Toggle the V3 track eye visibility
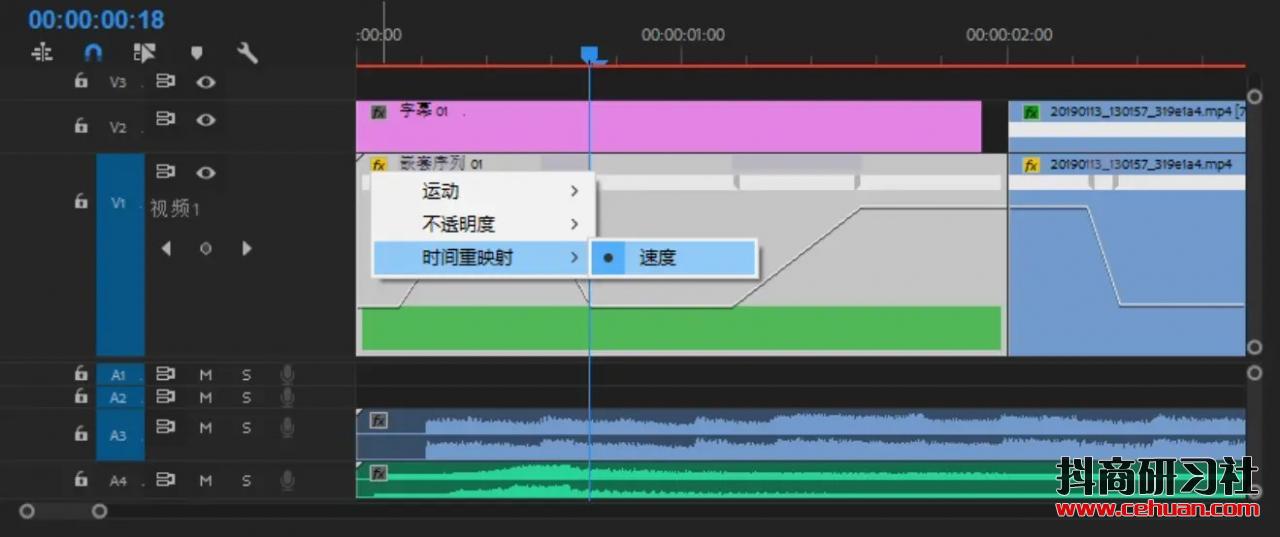The image size is (1280, 537). [206, 82]
